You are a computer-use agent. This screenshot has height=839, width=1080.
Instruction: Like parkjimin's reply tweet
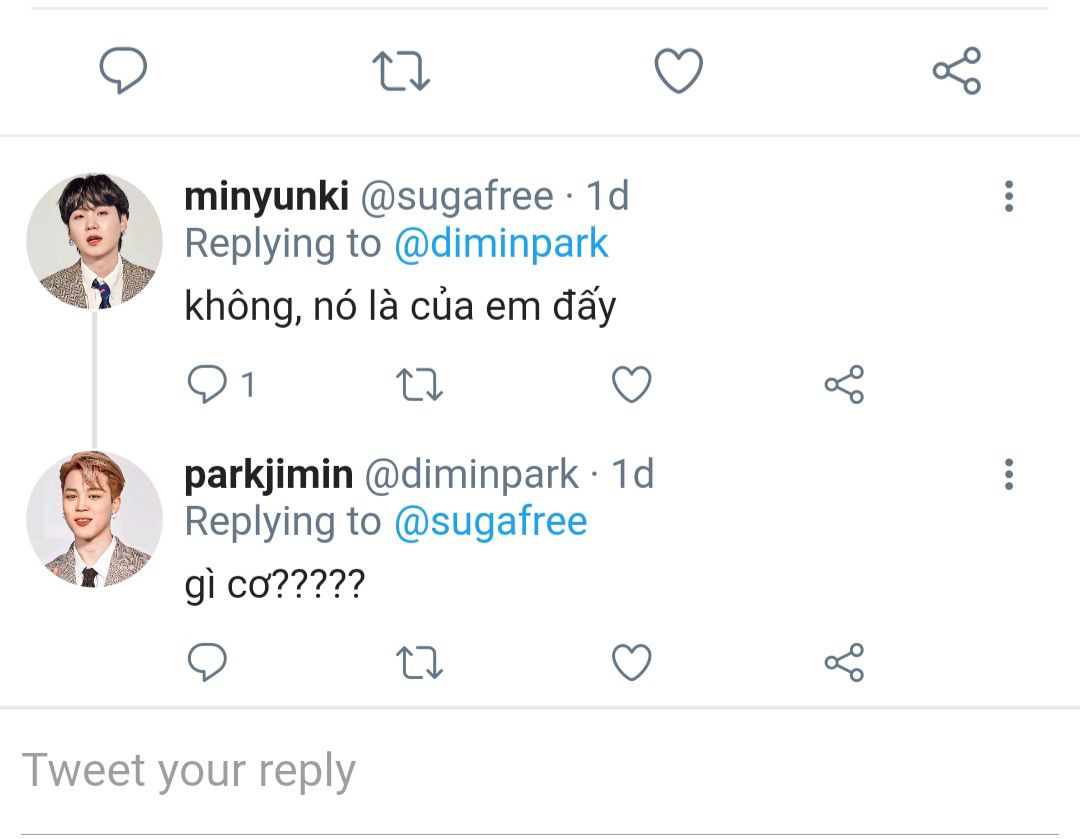click(x=631, y=662)
